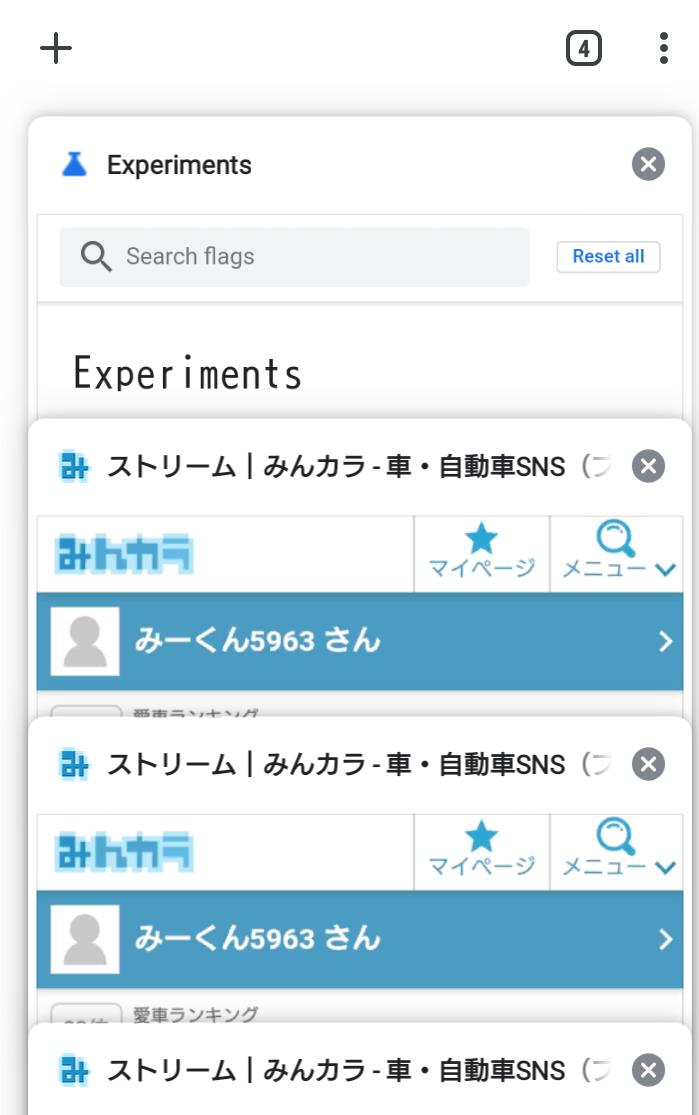
Task: Close the second みんカラ stream tab
Action: click(x=649, y=764)
